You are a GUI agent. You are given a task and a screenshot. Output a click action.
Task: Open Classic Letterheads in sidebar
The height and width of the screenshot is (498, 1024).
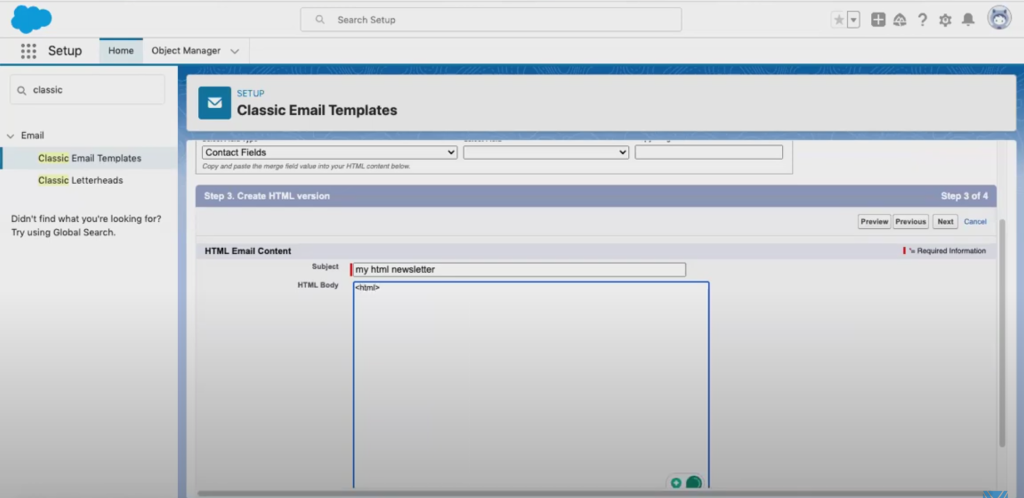pyautogui.click(x=80, y=180)
